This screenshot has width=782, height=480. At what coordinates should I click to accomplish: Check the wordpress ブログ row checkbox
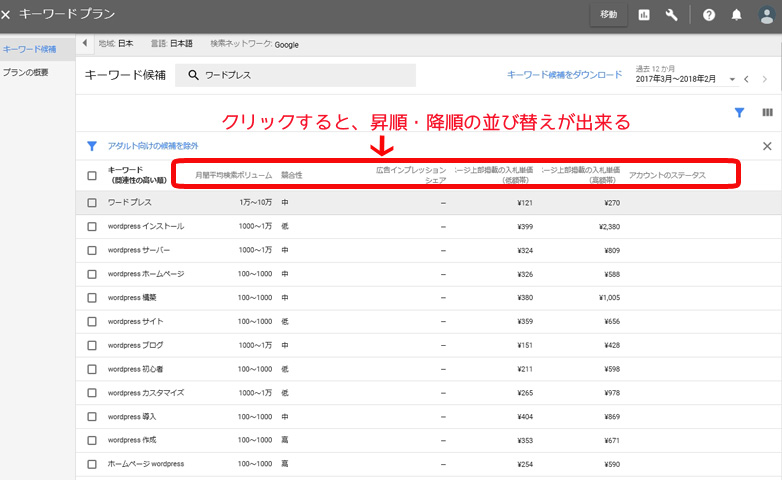pyautogui.click(x=92, y=345)
